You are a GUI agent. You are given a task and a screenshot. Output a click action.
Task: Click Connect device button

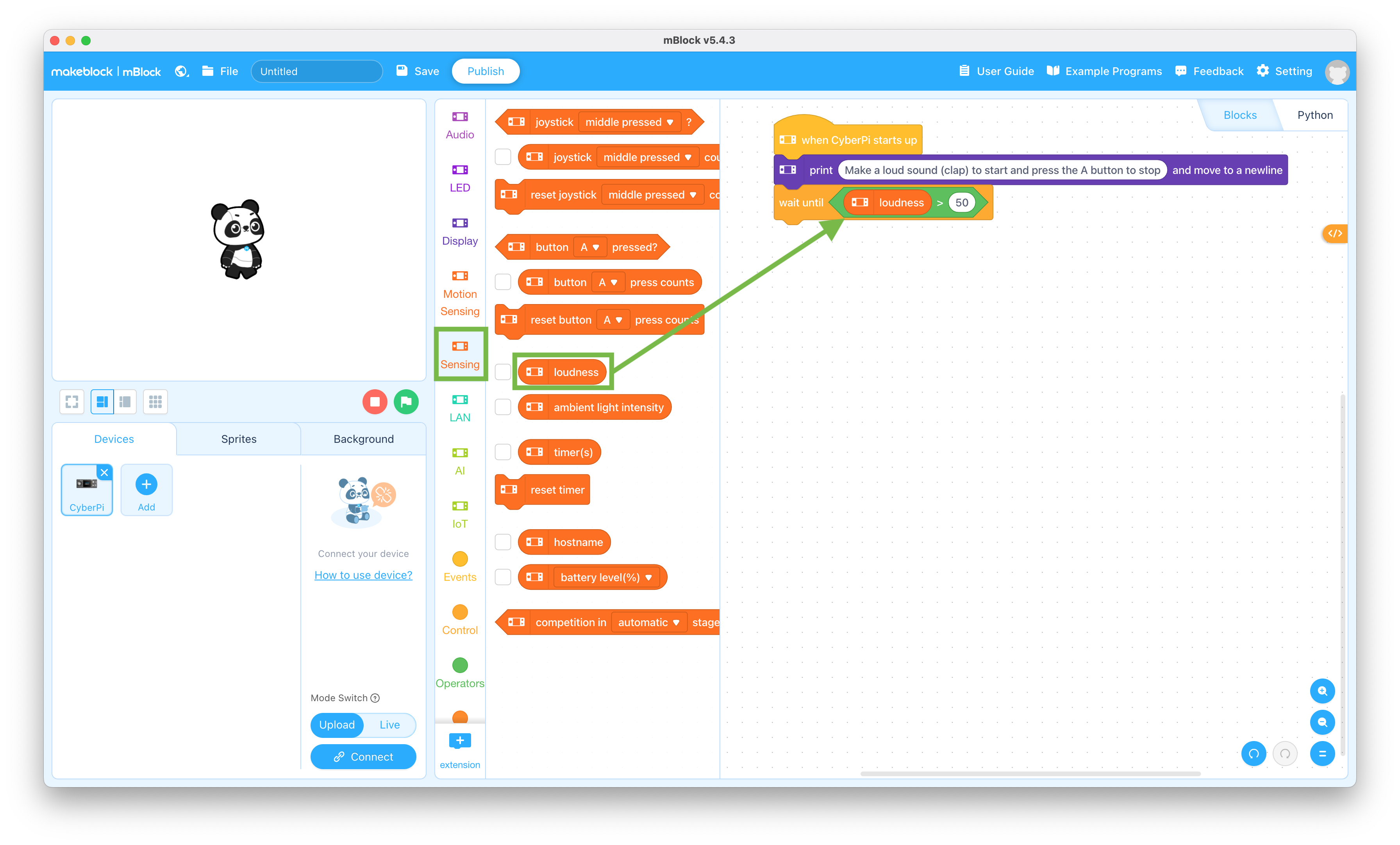(x=363, y=756)
